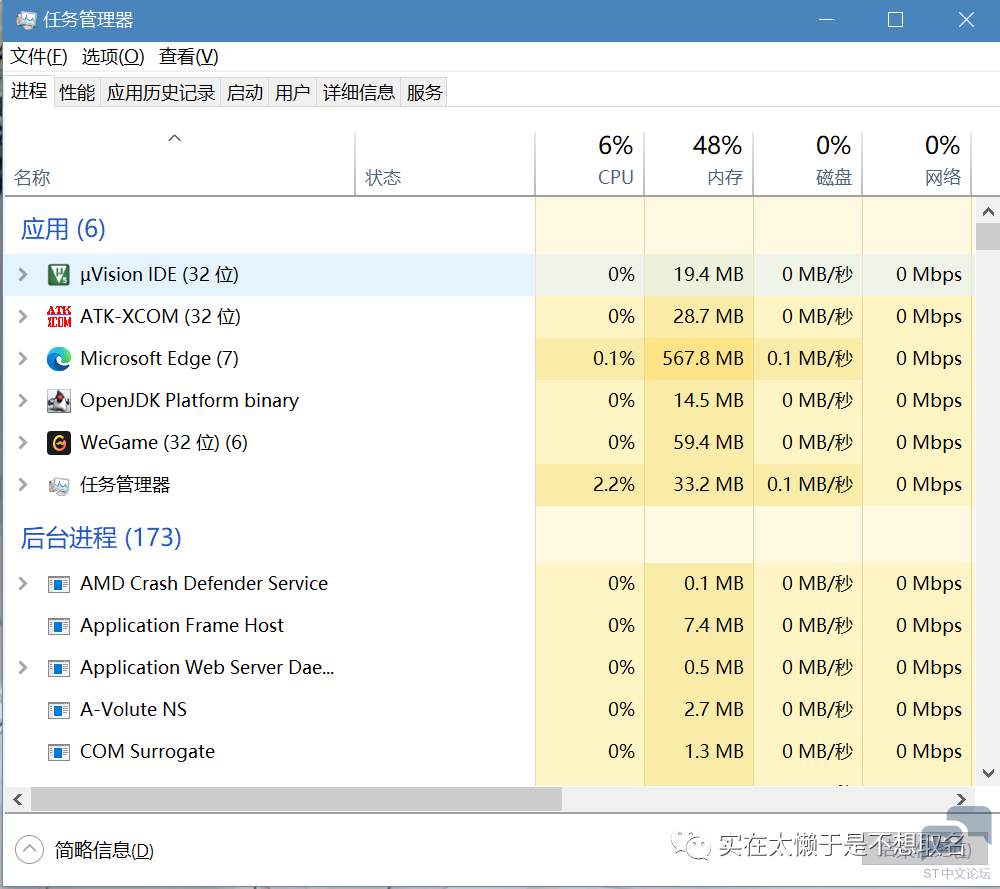Viewport: 1000px width, 889px height.
Task: Click the 19.4 MB memory value for µVision
Action: point(709,275)
